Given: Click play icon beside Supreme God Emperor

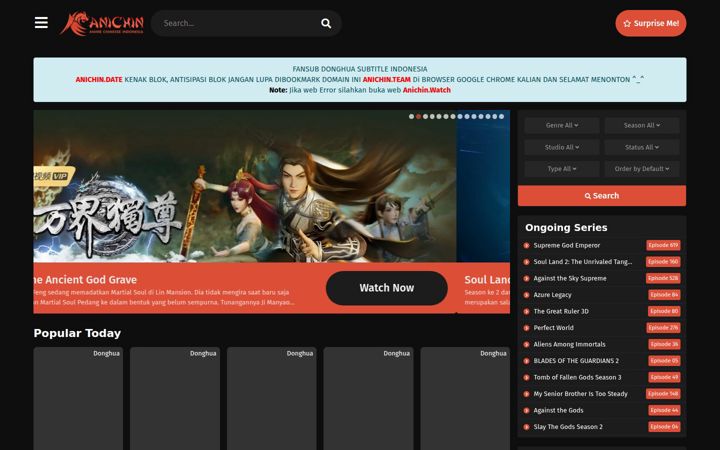Looking at the screenshot, I should 527,246.
